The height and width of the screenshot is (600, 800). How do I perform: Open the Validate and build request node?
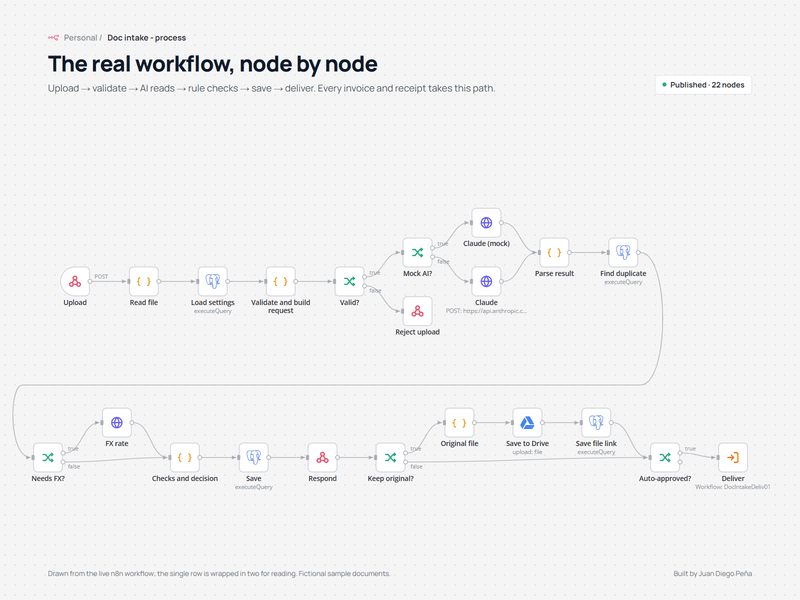click(281, 282)
